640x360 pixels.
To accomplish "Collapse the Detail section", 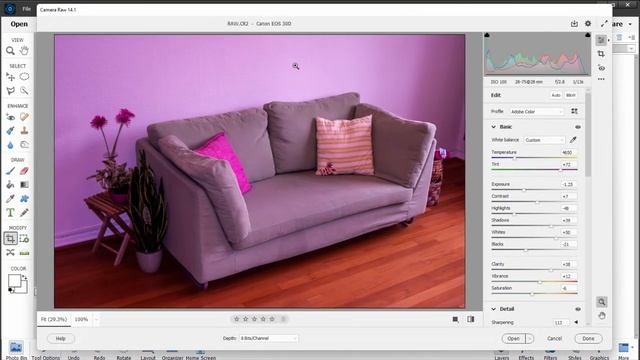I will click(493, 309).
